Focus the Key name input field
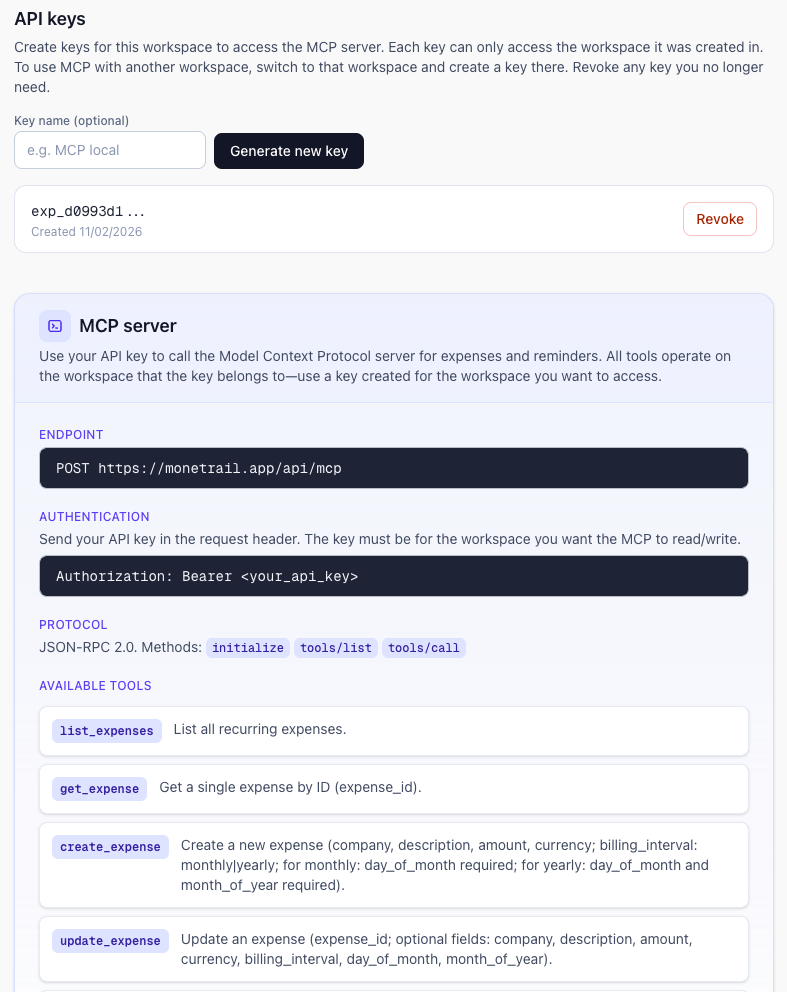 (110, 150)
